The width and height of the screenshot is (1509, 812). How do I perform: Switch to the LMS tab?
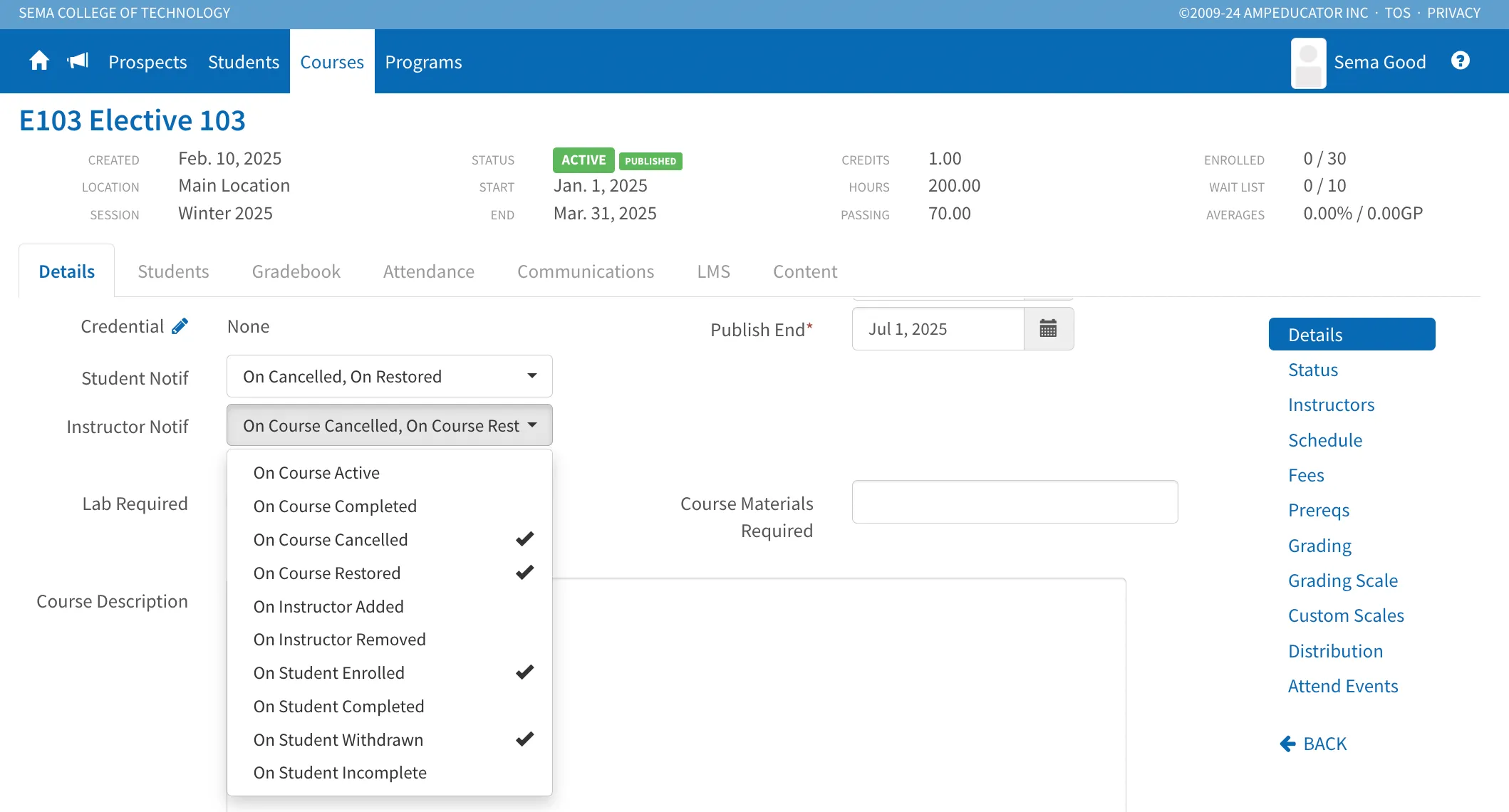[x=714, y=271]
